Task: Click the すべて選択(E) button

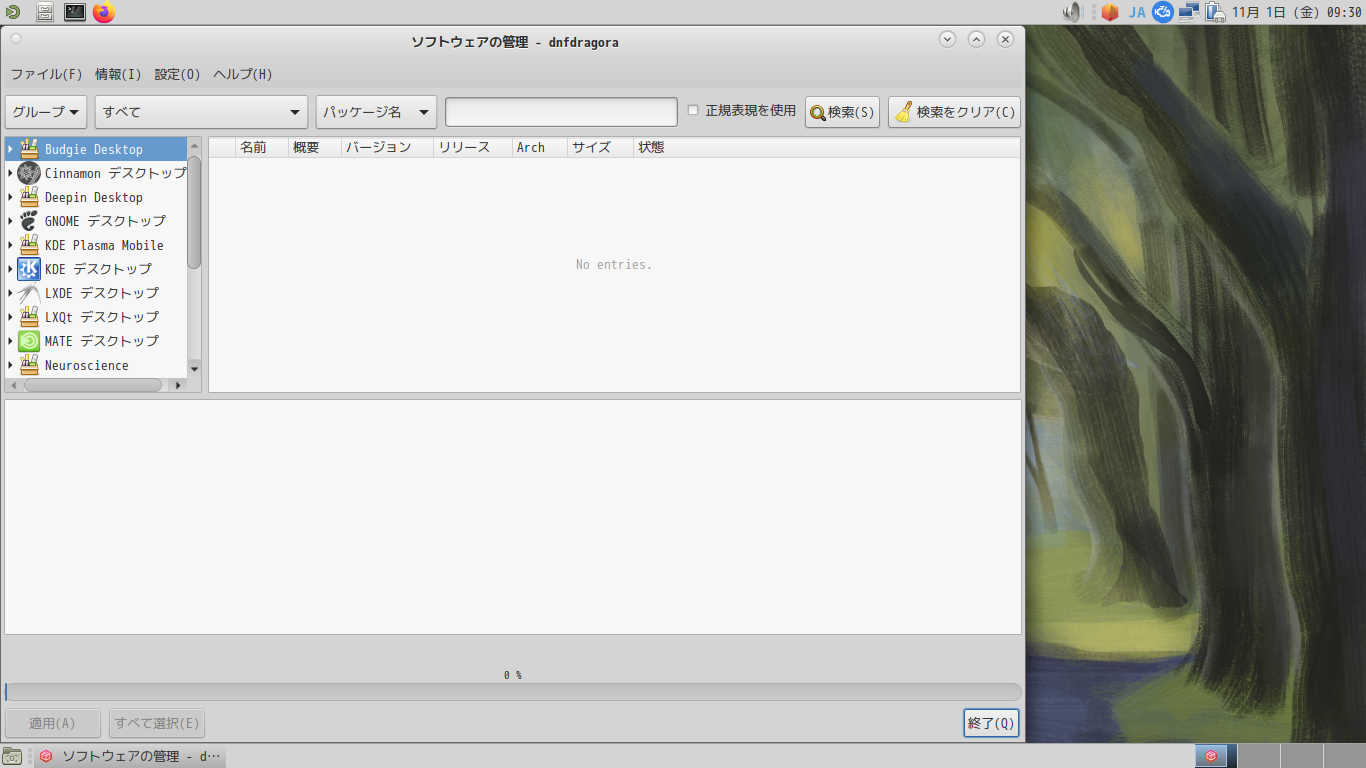Action: coord(156,723)
